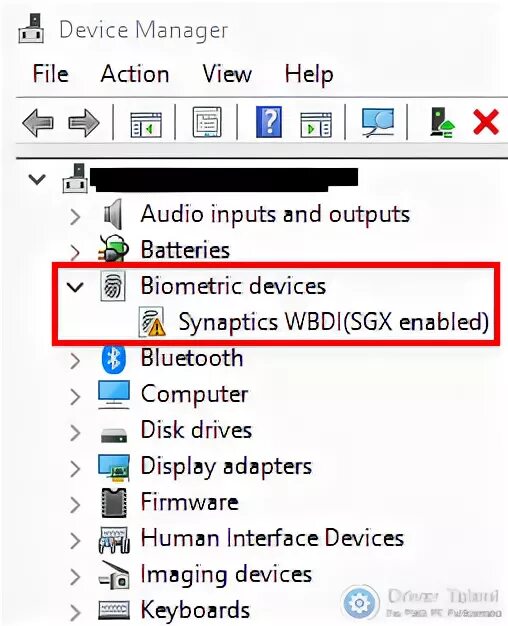Expand the Bluetooth category
The height and width of the screenshot is (626, 508).
click(x=75, y=361)
